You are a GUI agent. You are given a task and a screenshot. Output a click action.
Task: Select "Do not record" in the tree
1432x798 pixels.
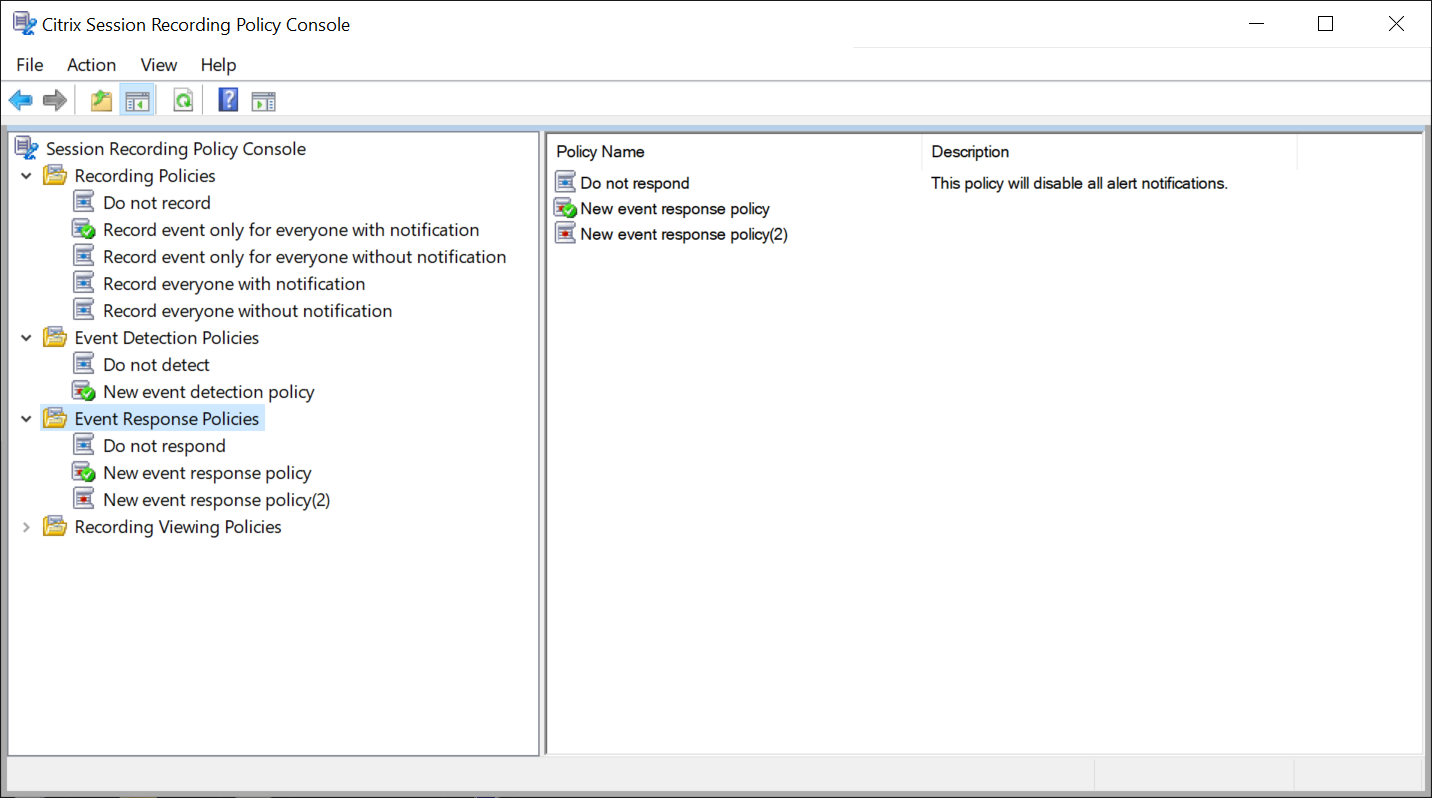tap(157, 203)
